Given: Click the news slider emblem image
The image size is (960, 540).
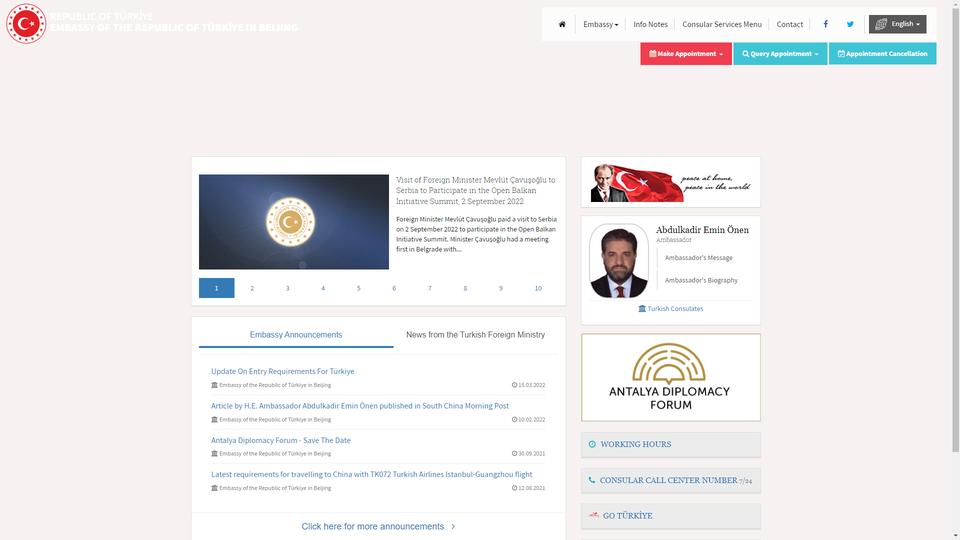Looking at the screenshot, I should pyautogui.click(x=294, y=222).
